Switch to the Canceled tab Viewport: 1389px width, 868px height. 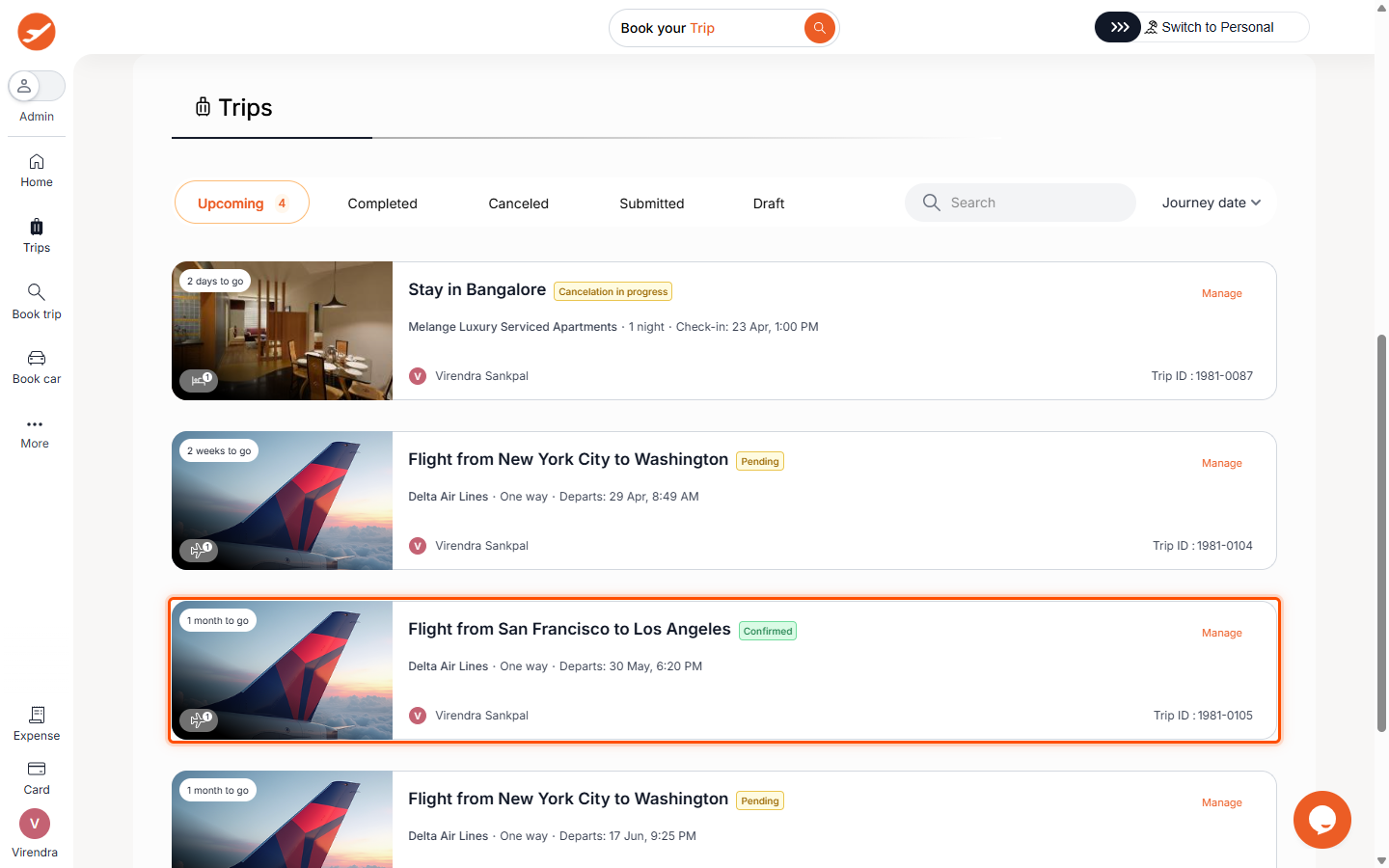(x=518, y=203)
